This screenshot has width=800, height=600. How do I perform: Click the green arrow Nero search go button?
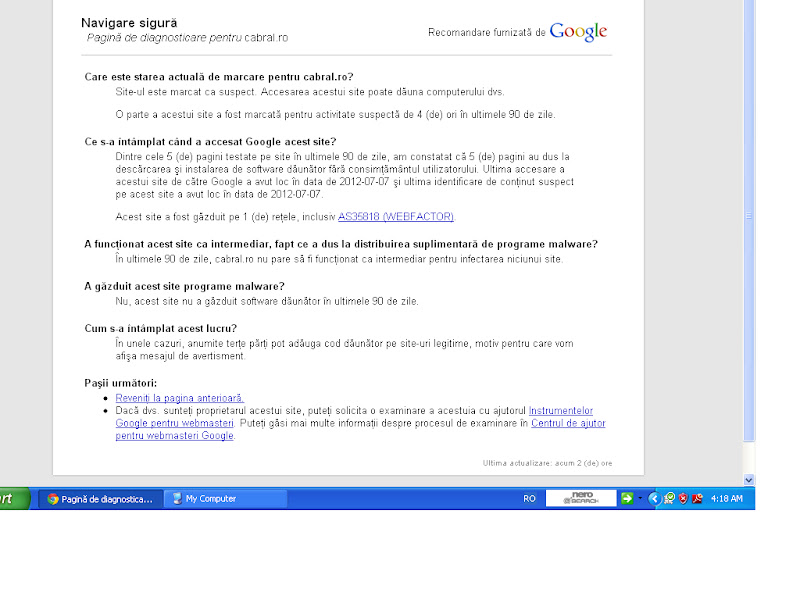click(x=627, y=498)
